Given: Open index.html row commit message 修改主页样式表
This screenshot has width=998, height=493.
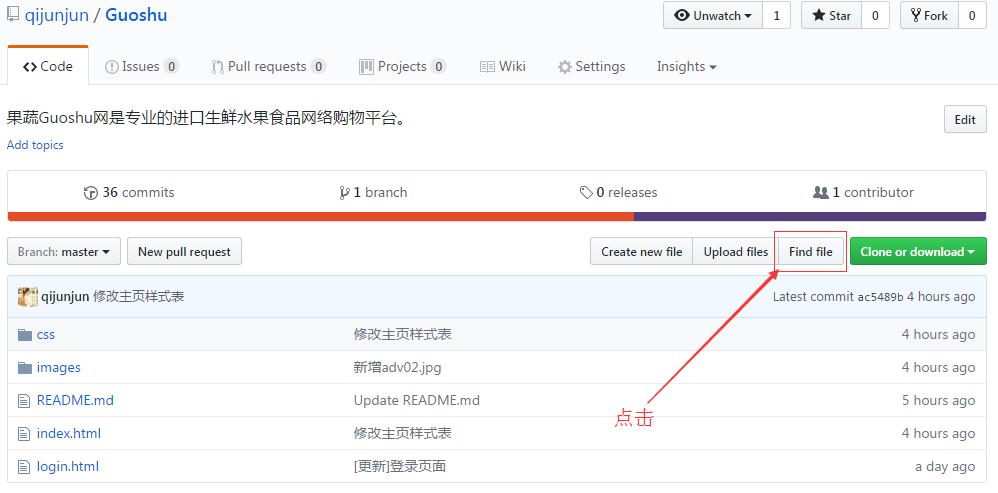Looking at the screenshot, I should pyautogui.click(x=403, y=434).
